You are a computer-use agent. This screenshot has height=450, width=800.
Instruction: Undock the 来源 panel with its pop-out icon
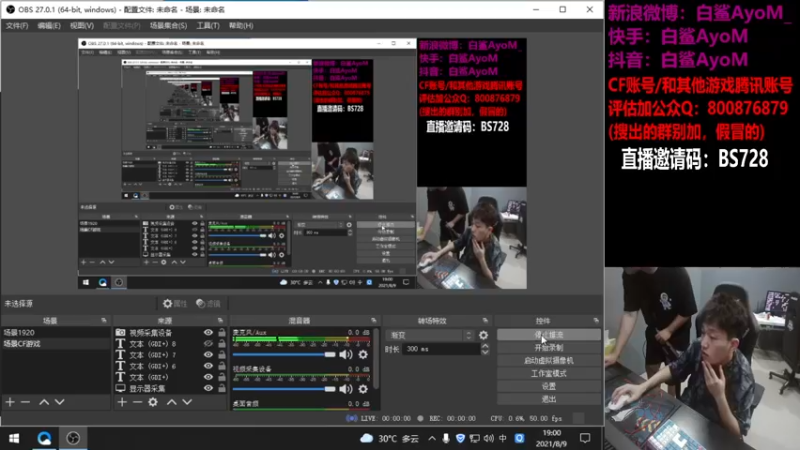pyautogui.click(x=220, y=320)
